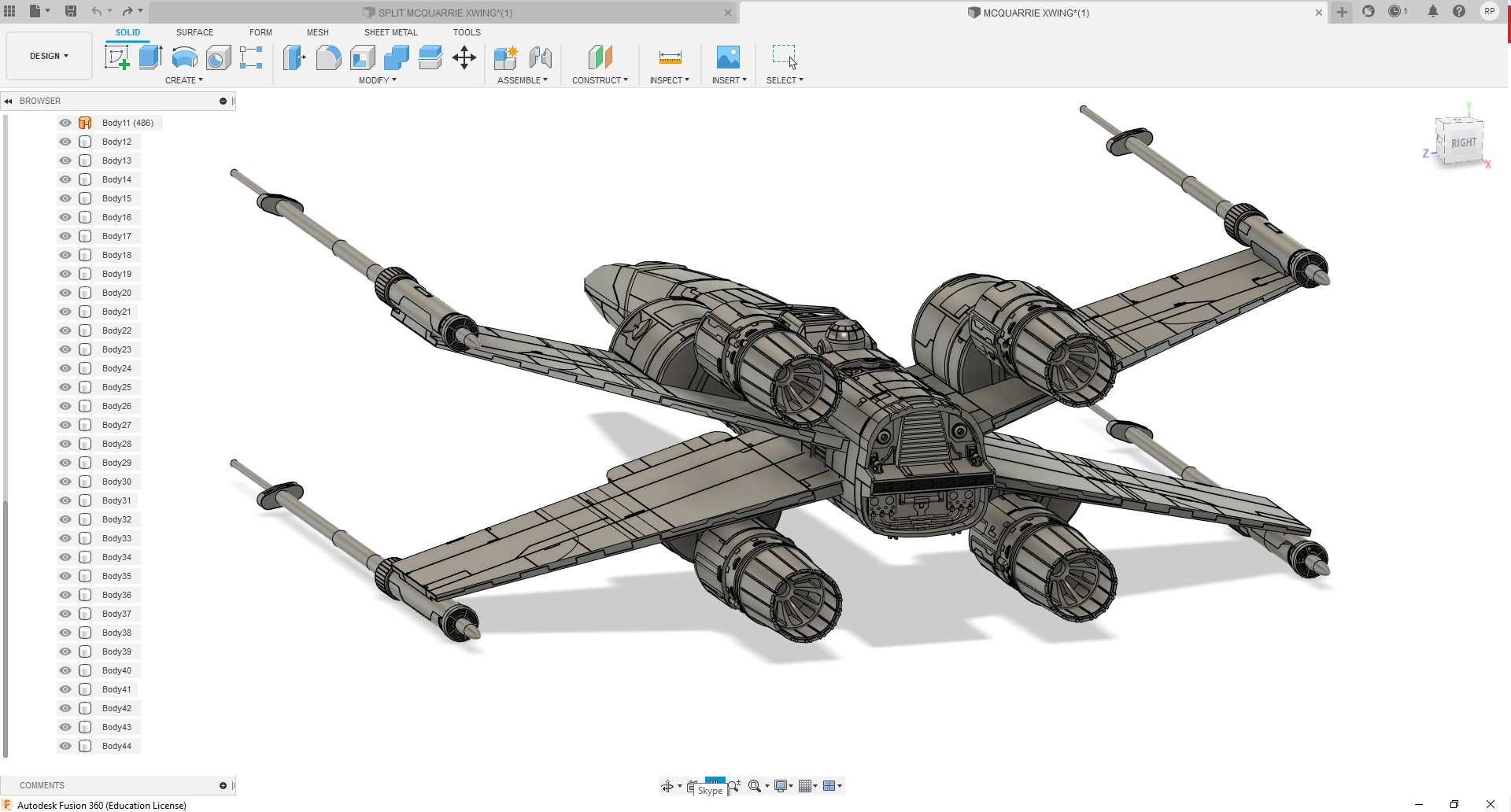Open the extensions icon in title bar
1511x812 pixels.
1369,11
